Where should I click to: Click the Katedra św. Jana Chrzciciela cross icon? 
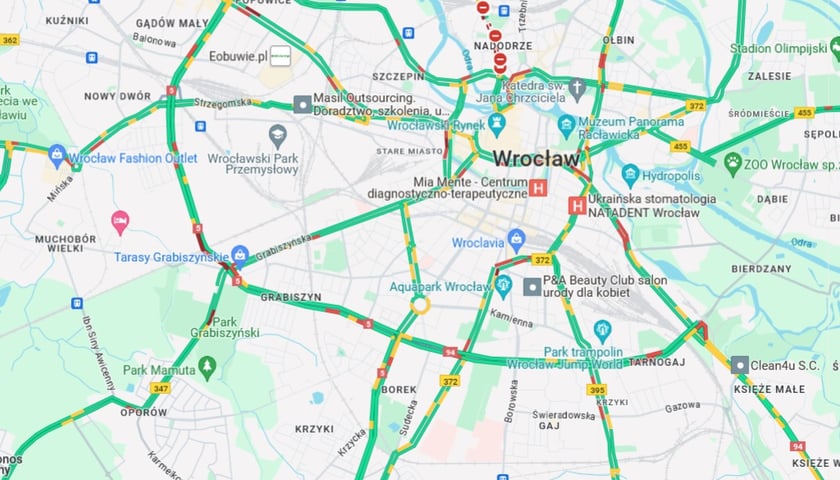[x=577, y=90]
